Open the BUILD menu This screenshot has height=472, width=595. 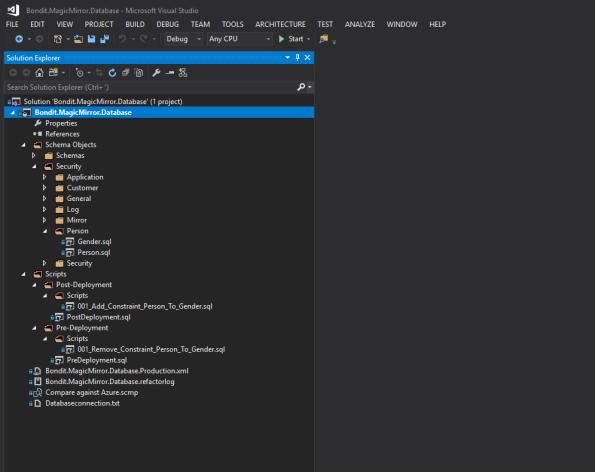click(135, 24)
